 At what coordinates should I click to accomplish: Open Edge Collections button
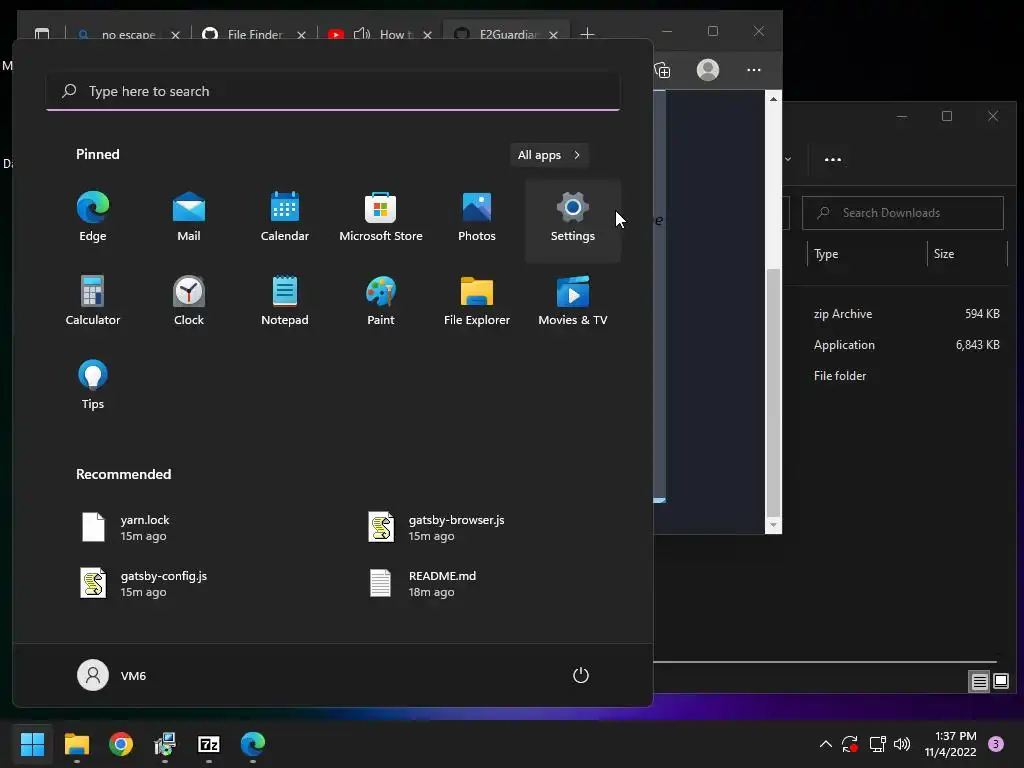click(662, 70)
